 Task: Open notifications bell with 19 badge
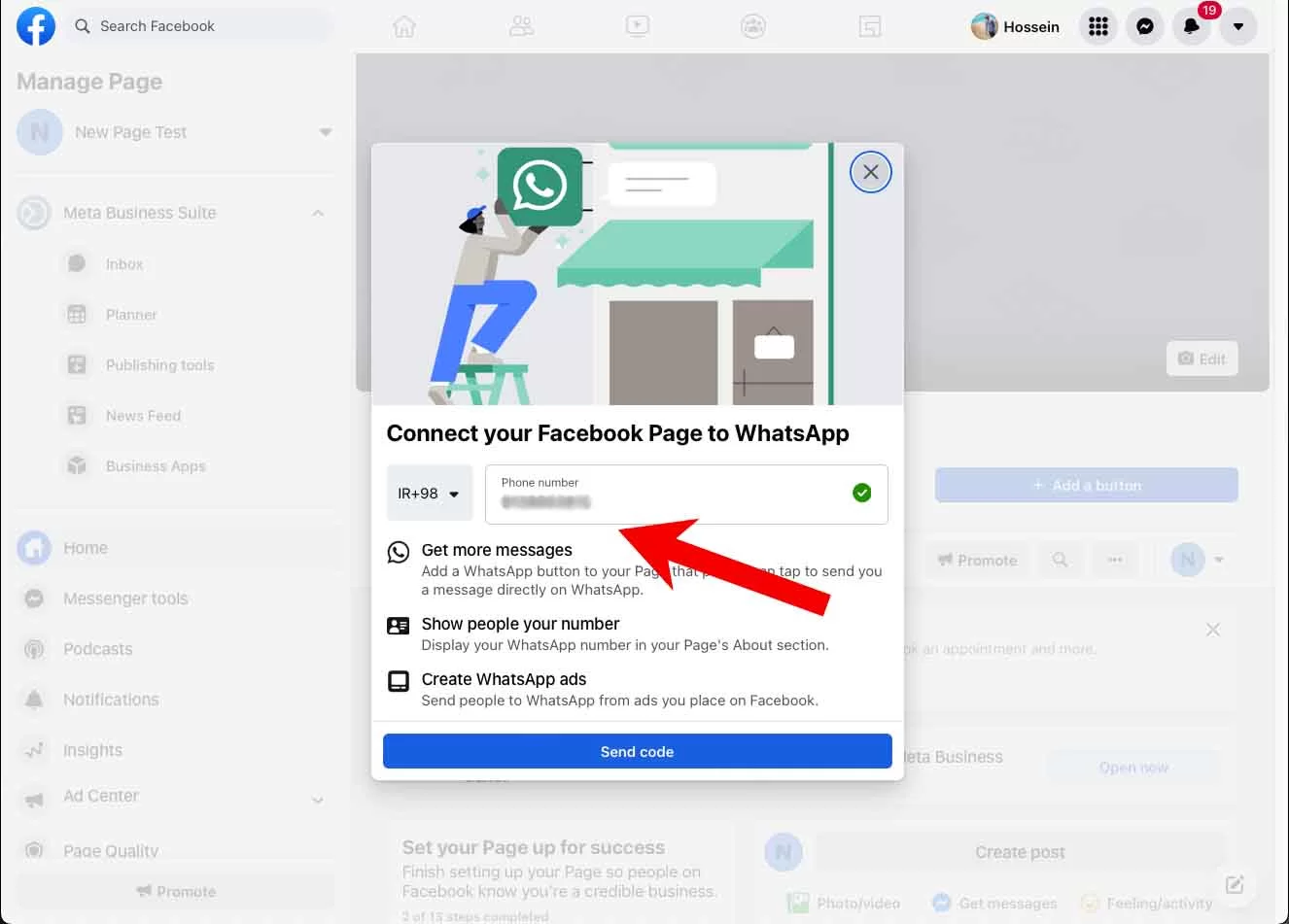point(1191,27)
